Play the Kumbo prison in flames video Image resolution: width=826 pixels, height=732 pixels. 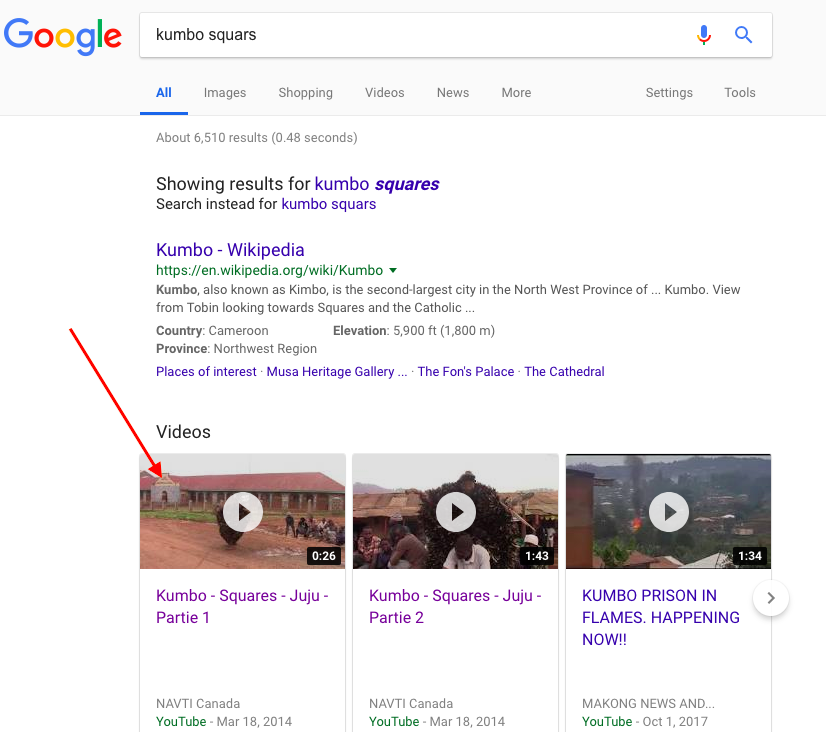668,512
